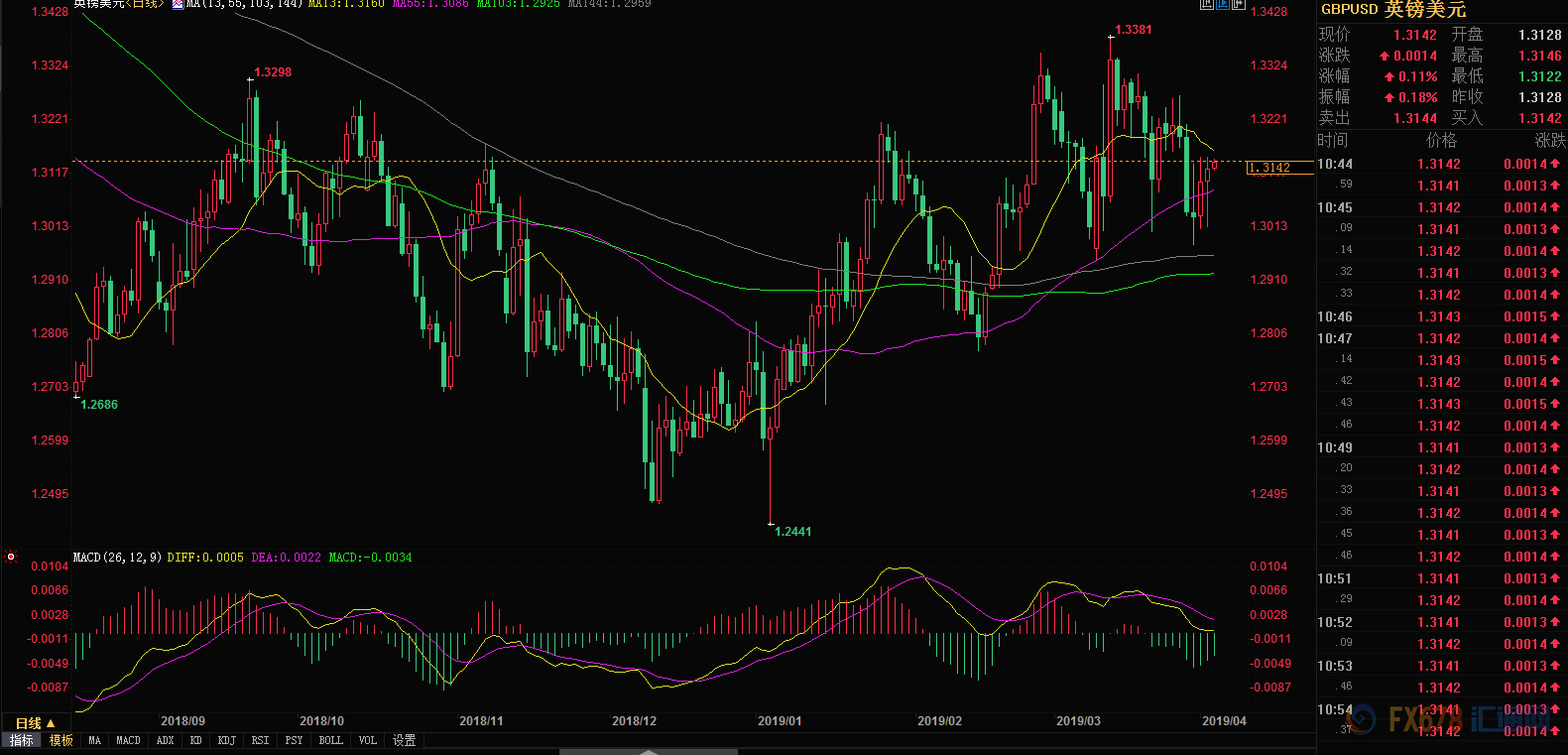
Task: Switch to the 模板 tab
Action: 61,740
